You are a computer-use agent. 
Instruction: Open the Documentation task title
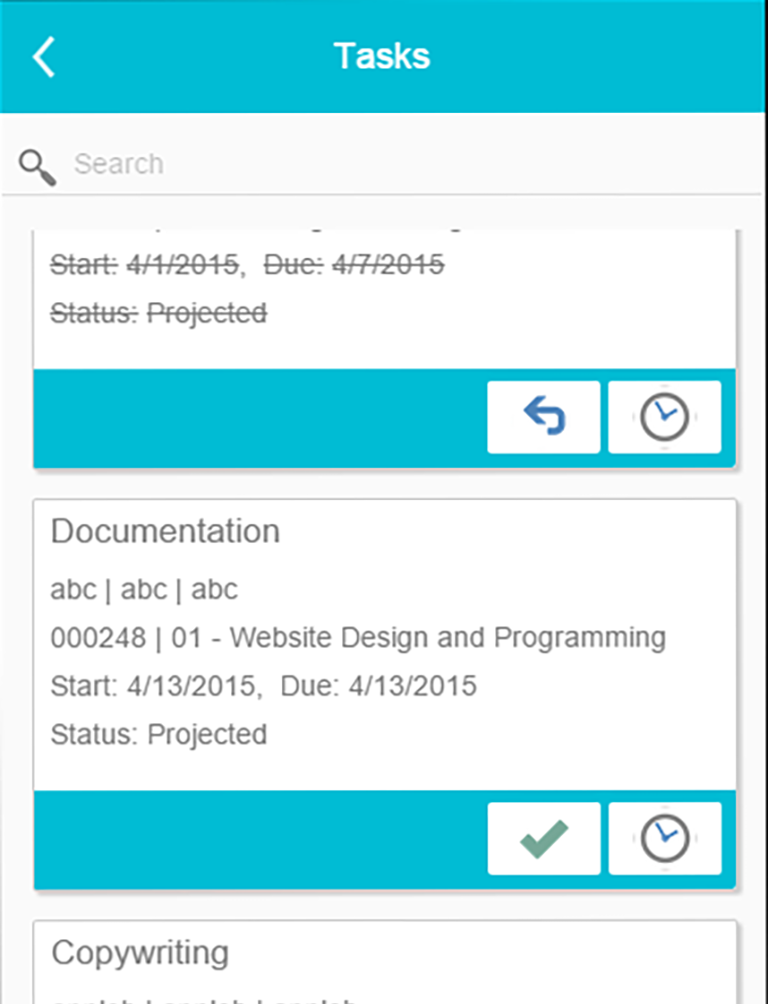coord(165,531)
